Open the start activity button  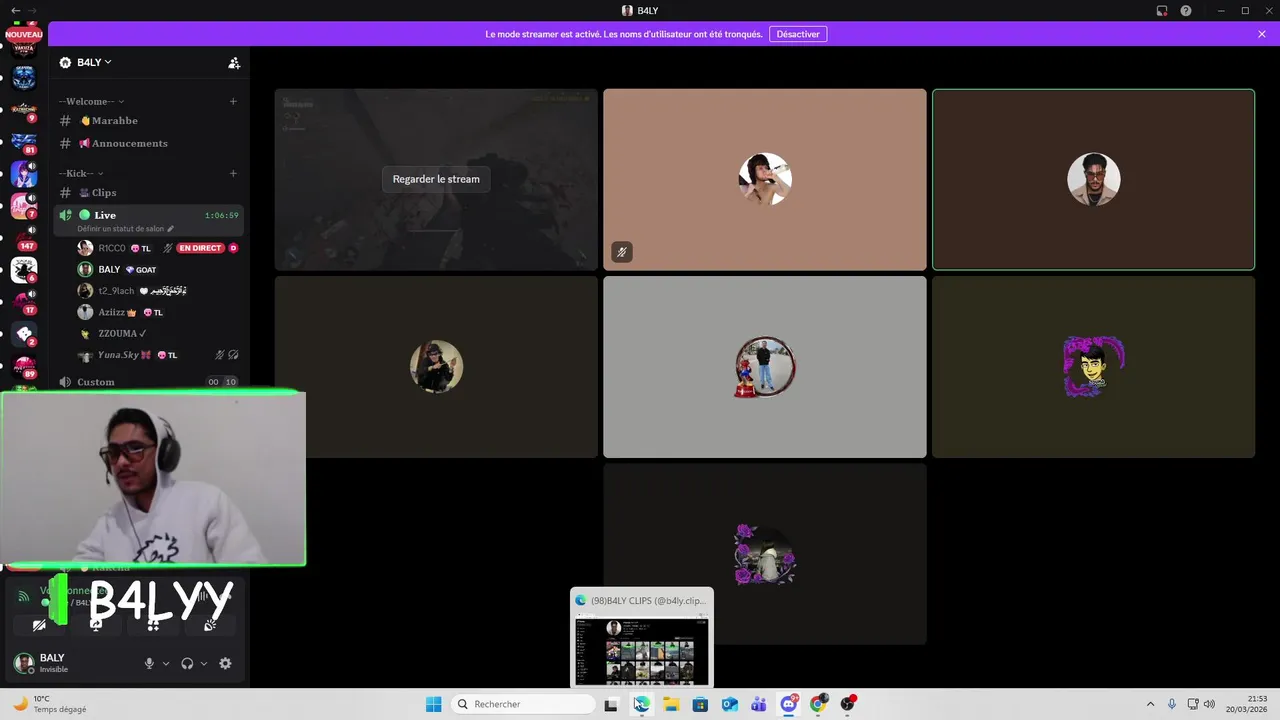click(153, 624)
